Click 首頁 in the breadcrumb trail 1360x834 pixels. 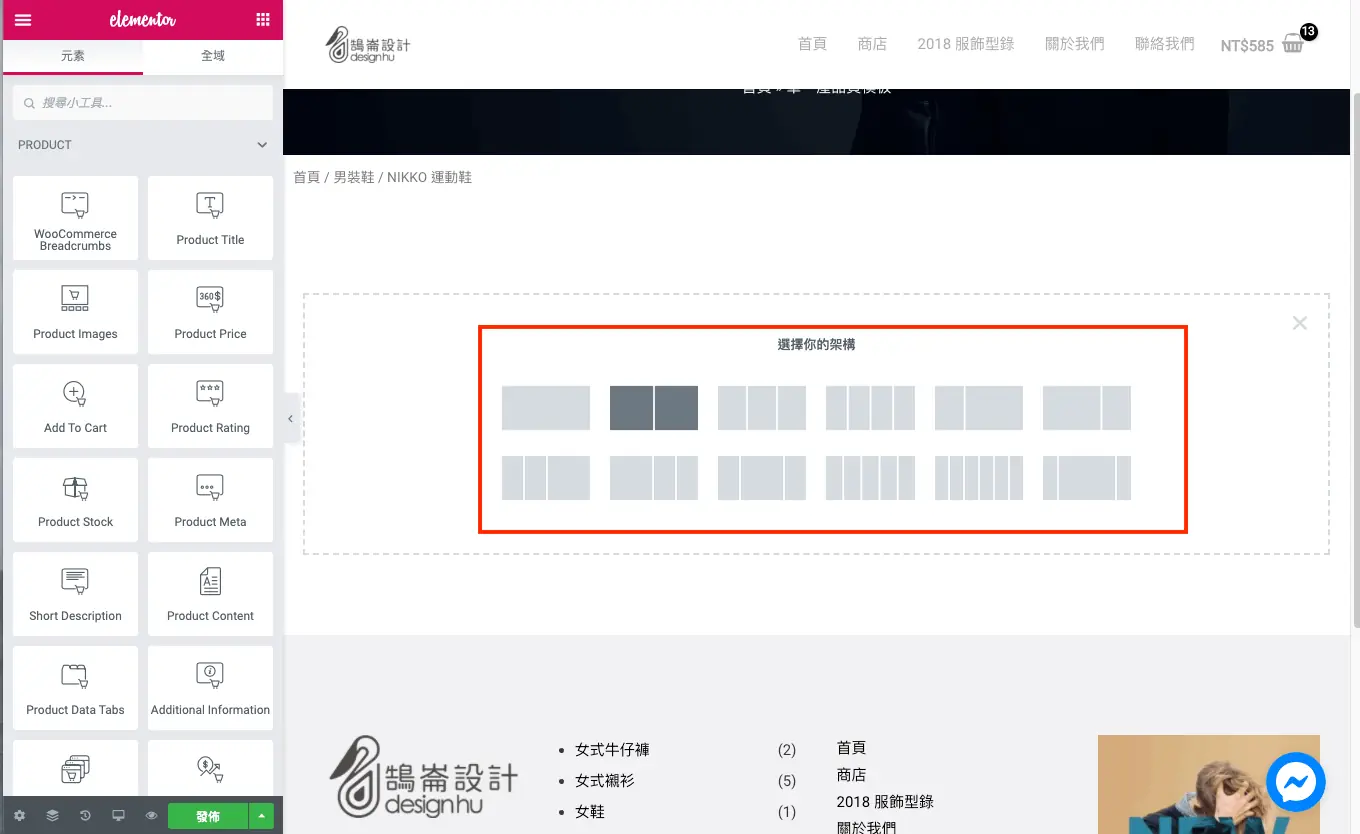pyautogui.click(x=307, y=177)
